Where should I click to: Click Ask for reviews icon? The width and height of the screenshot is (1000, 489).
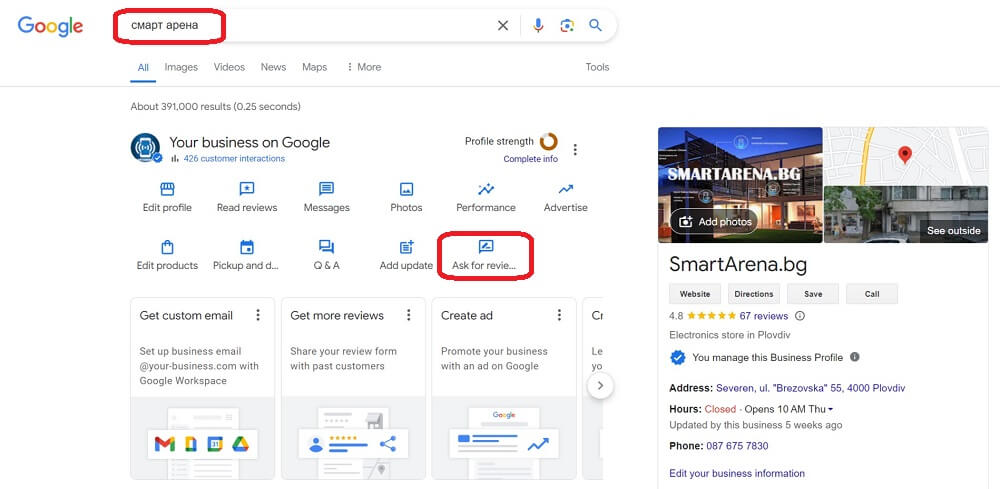pyautogui.click(x=486, y=247)
